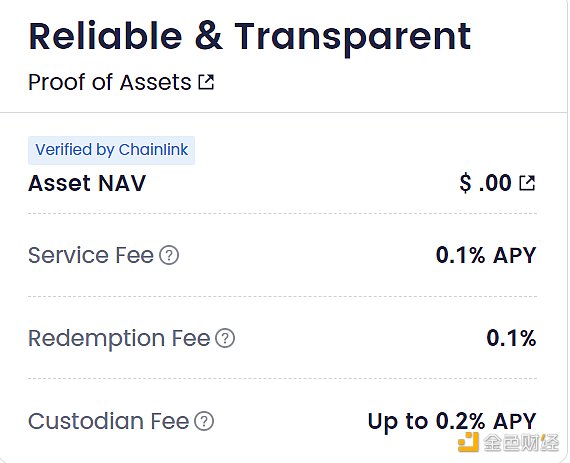The width and height of the screenshot is (570, 463).
Task: Open the Custodian Fee help icon
Action: pyautogui.click(x=204, y=421)
